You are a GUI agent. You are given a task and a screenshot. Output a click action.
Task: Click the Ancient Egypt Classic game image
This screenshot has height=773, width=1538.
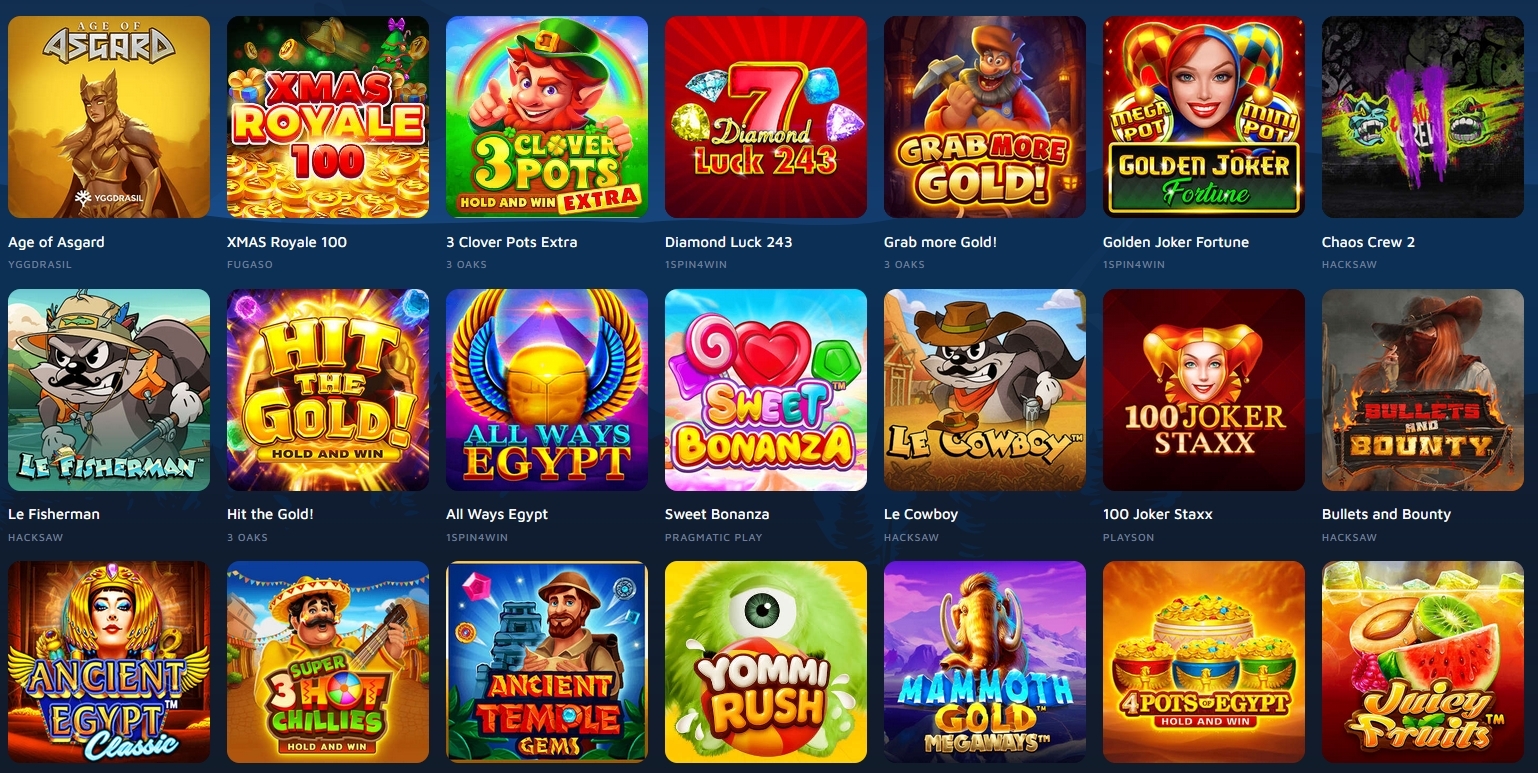click(x=109, y=662)
